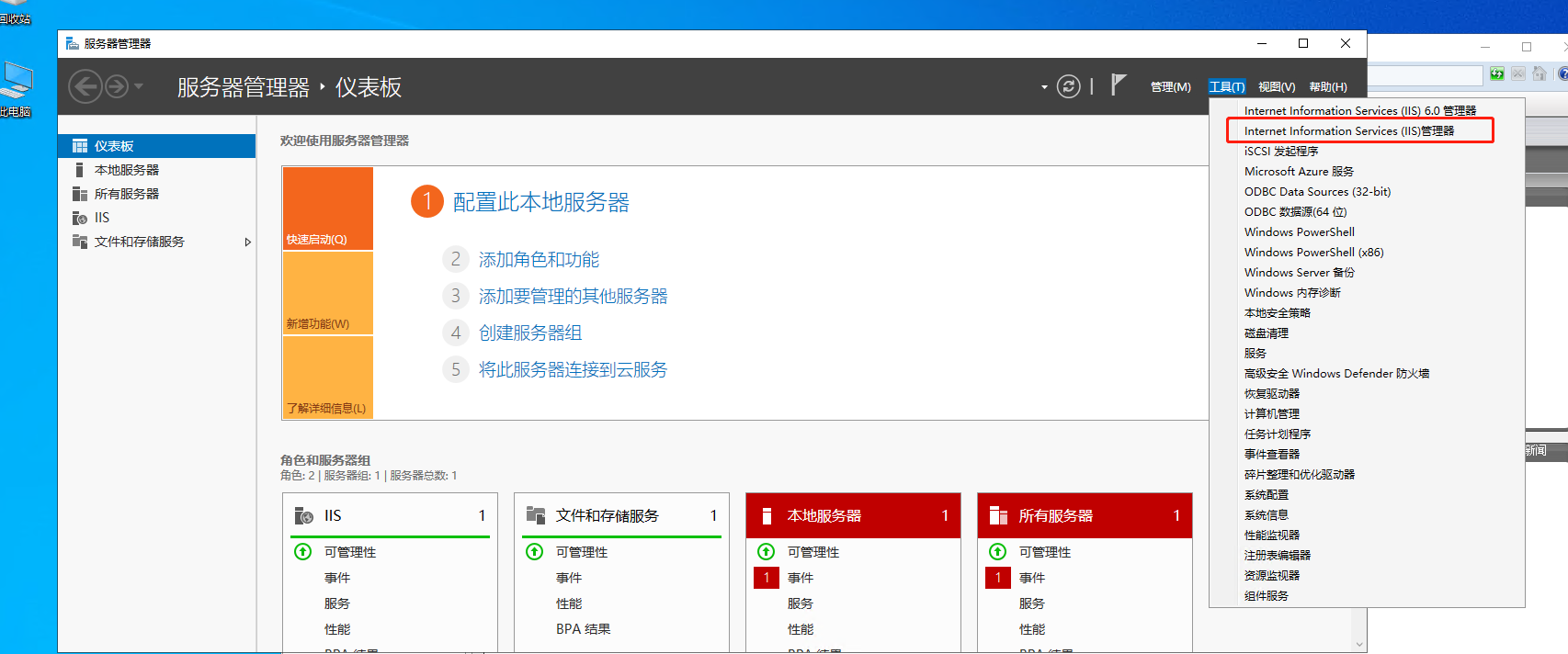Open dropdown arrow left of refresh icon
The width and height of the screenshot is (1568, 654).
point(1044,88)
